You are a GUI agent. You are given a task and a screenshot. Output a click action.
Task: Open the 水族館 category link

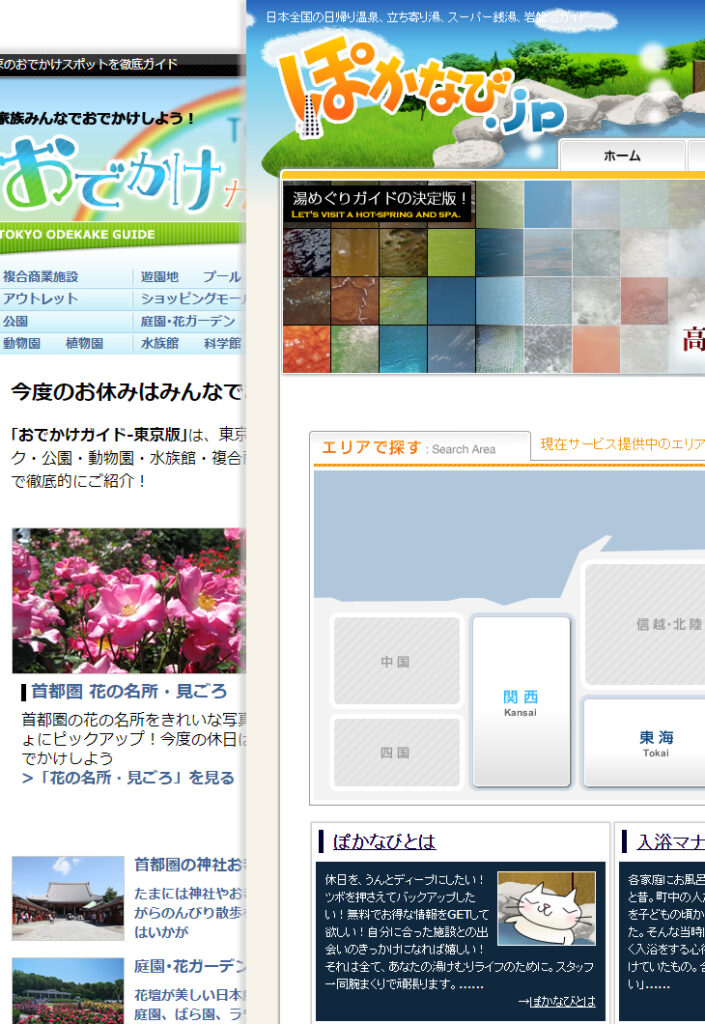pos(159,343)
